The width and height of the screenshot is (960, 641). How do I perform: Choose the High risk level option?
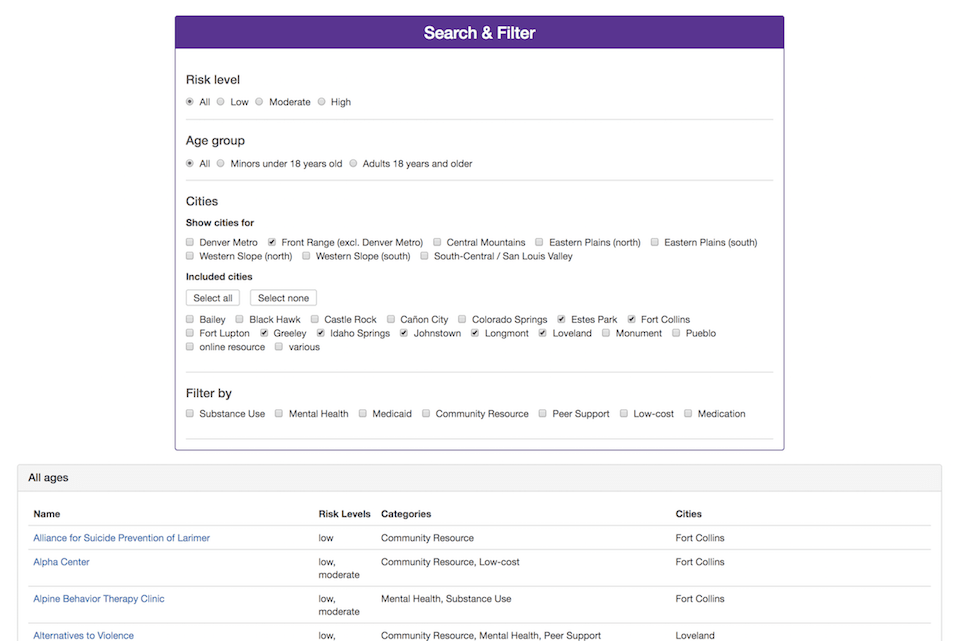point(321,102)
